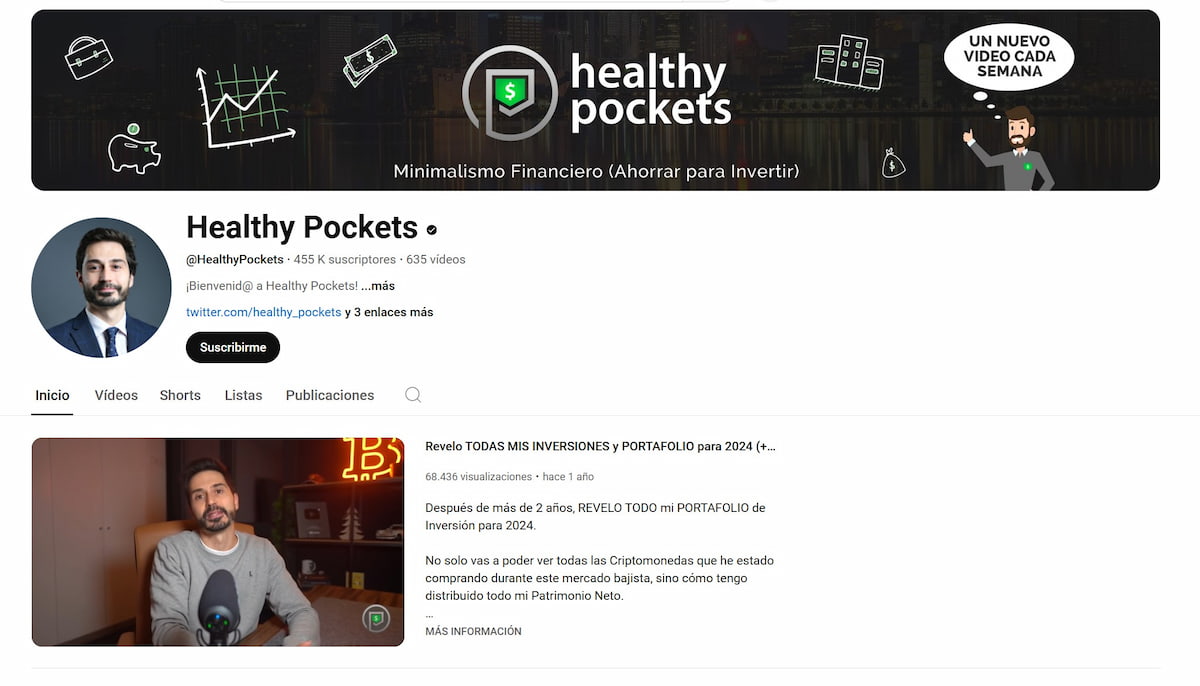This screenshot has width=1200, height=686.
Task: Click the watermark logo on video thumbnail
Action: [x=376, y=619]
